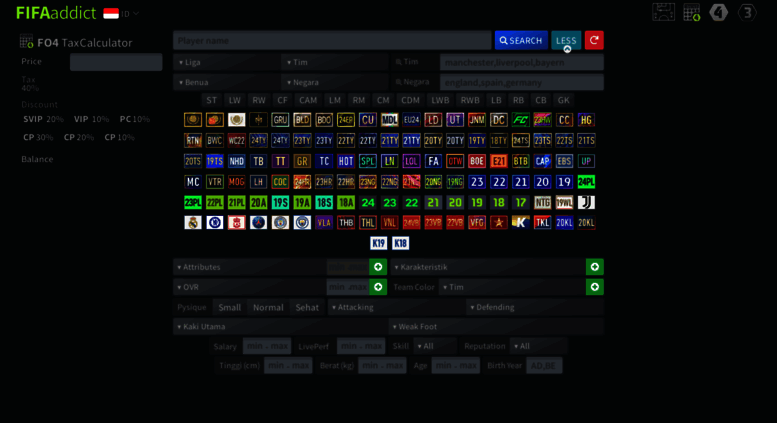Click the Price input in TaxCalculator
This screenshot has width=777, height=423.
pyautogui.click(x=116, y=62)
